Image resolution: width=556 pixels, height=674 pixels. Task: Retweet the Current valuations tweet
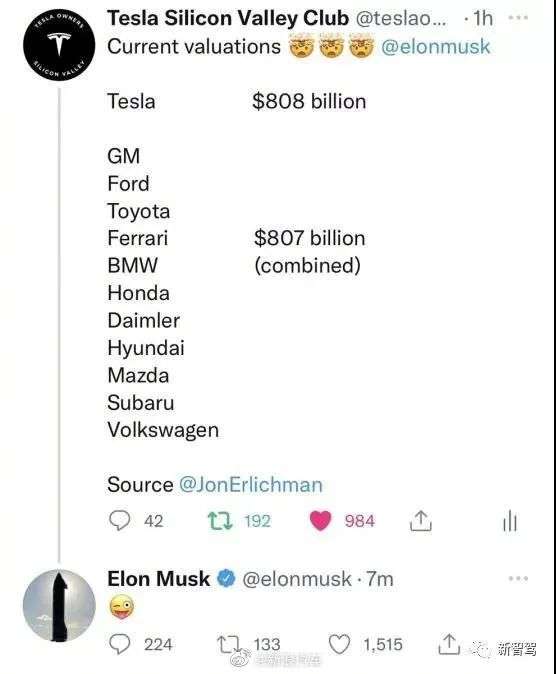(220, 520)
